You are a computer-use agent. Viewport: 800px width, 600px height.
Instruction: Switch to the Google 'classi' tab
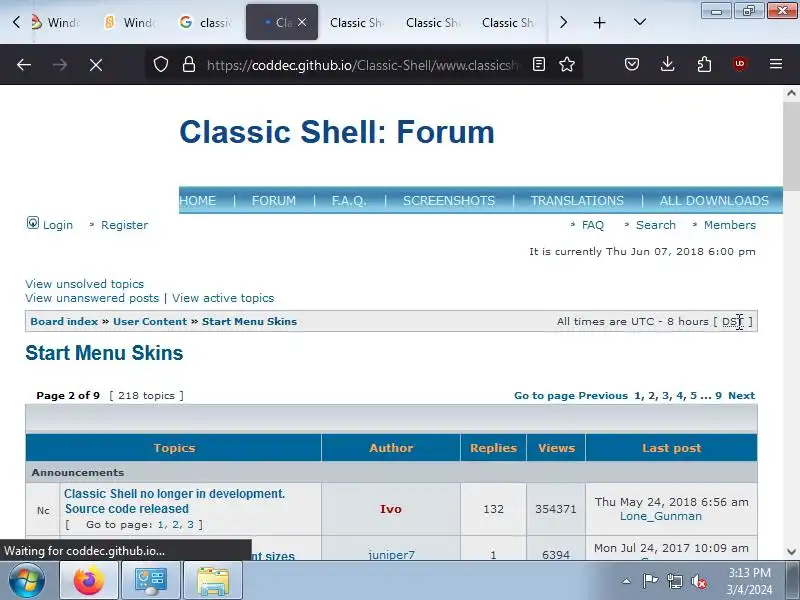[206, 22]
